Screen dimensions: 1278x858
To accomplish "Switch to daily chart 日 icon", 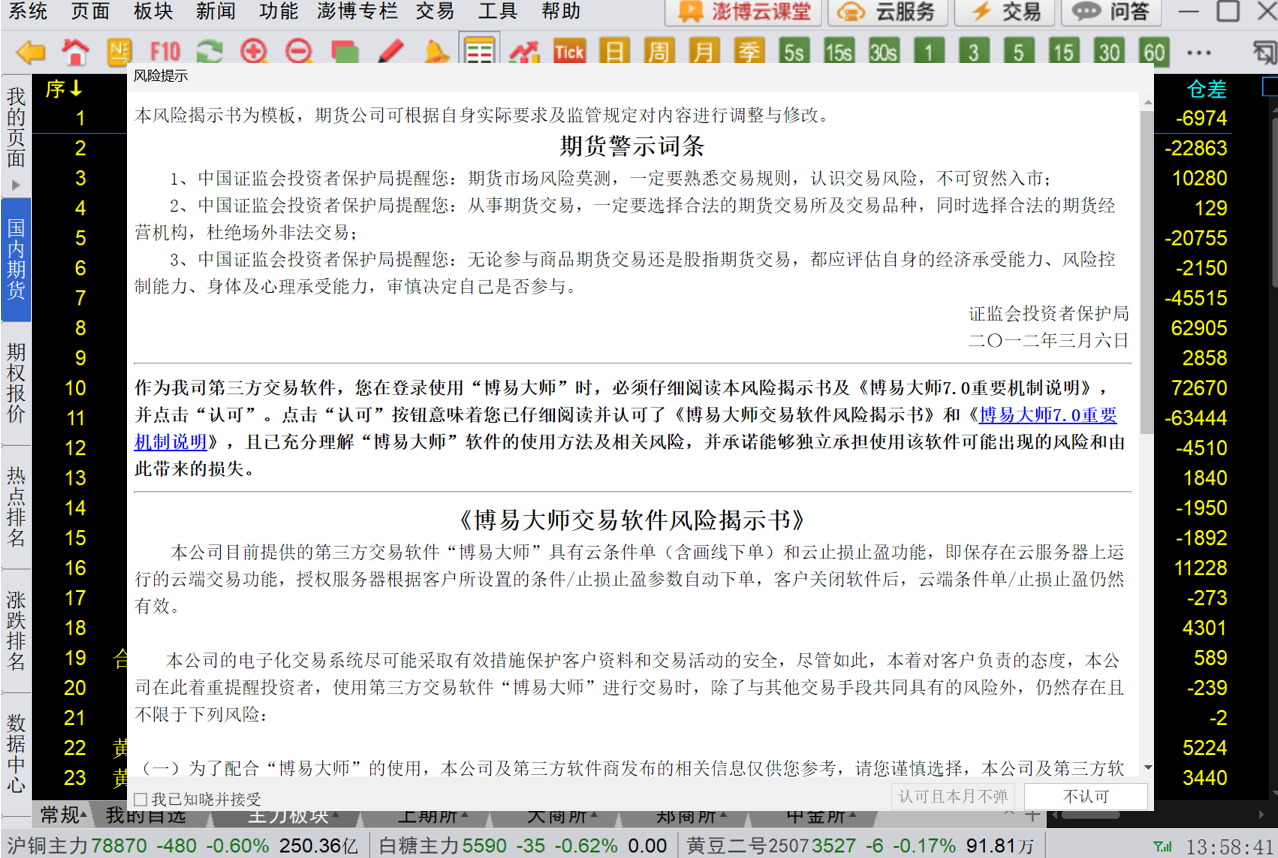I will (x=615, y=52).
